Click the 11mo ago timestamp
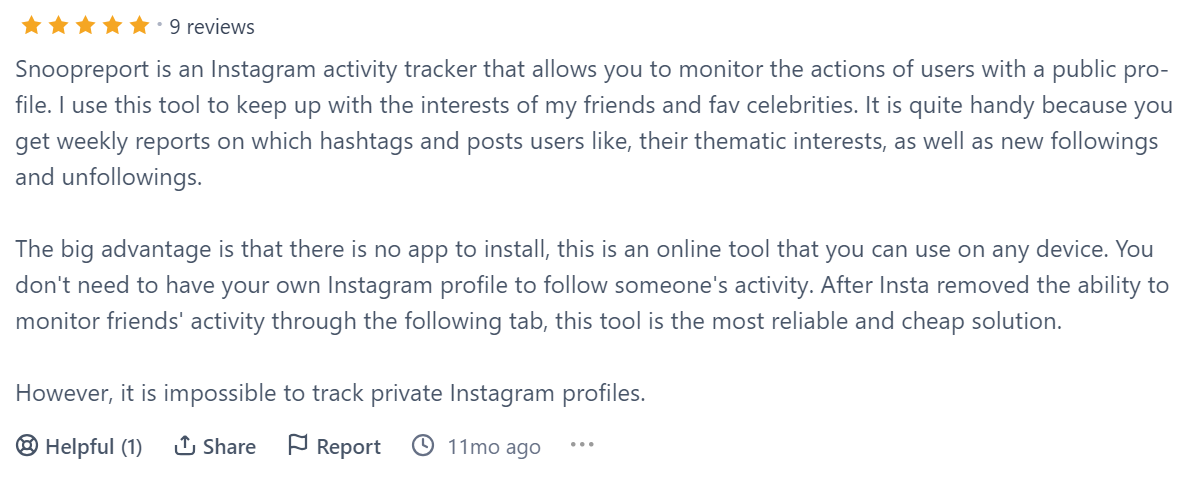 (494, 447)
